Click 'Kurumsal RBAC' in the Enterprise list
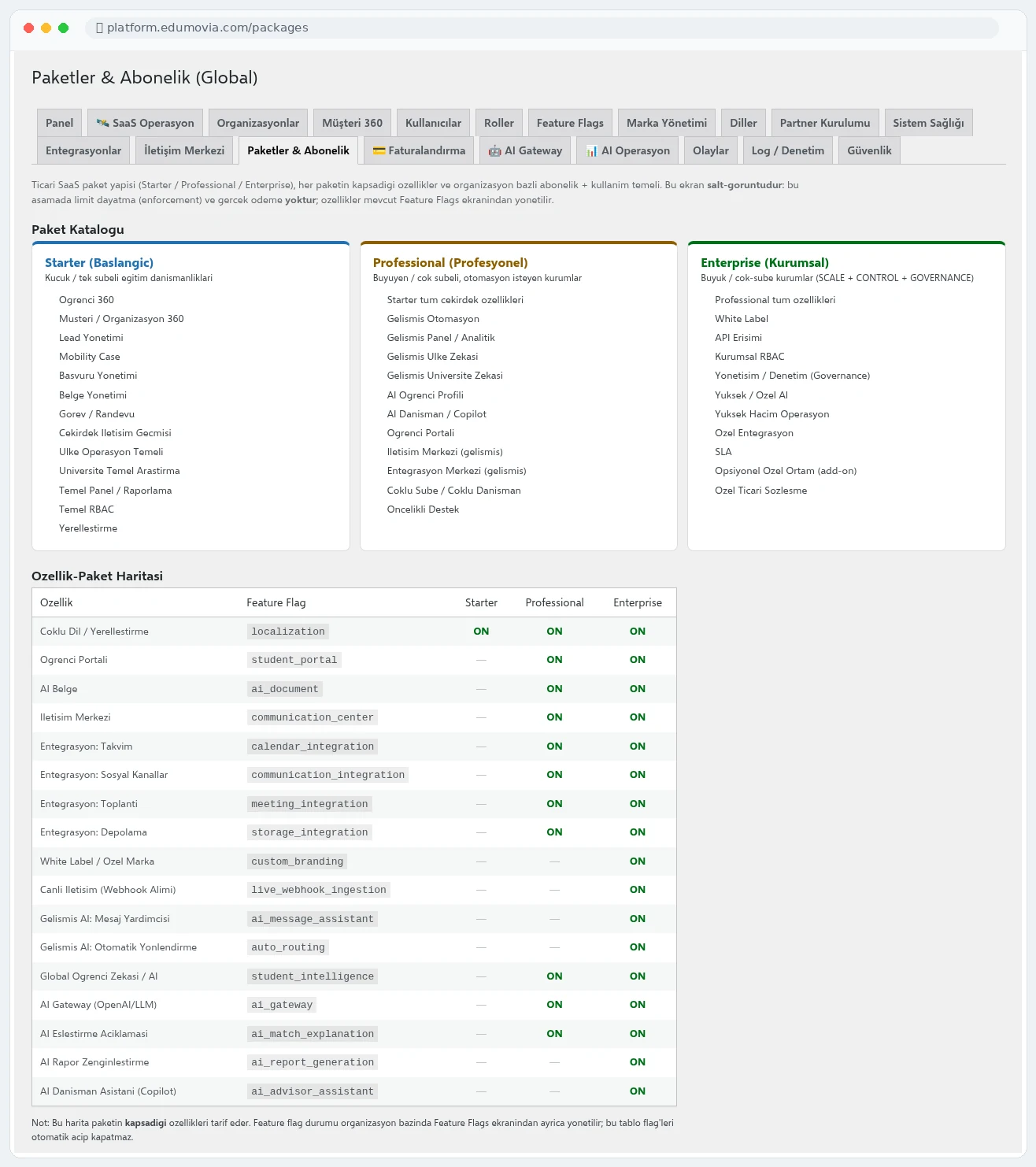This screenshot has height=1167, width=1036. pos(749,357)
